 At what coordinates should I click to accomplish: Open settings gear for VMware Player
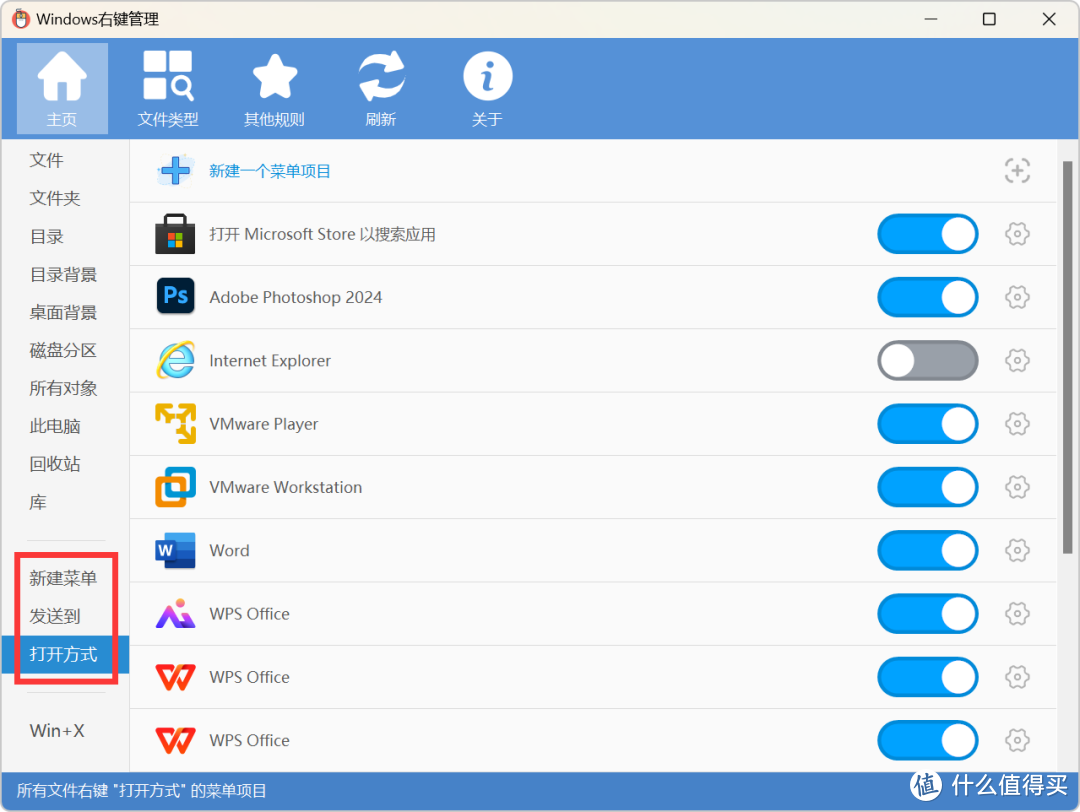(x=1017, y=424)
